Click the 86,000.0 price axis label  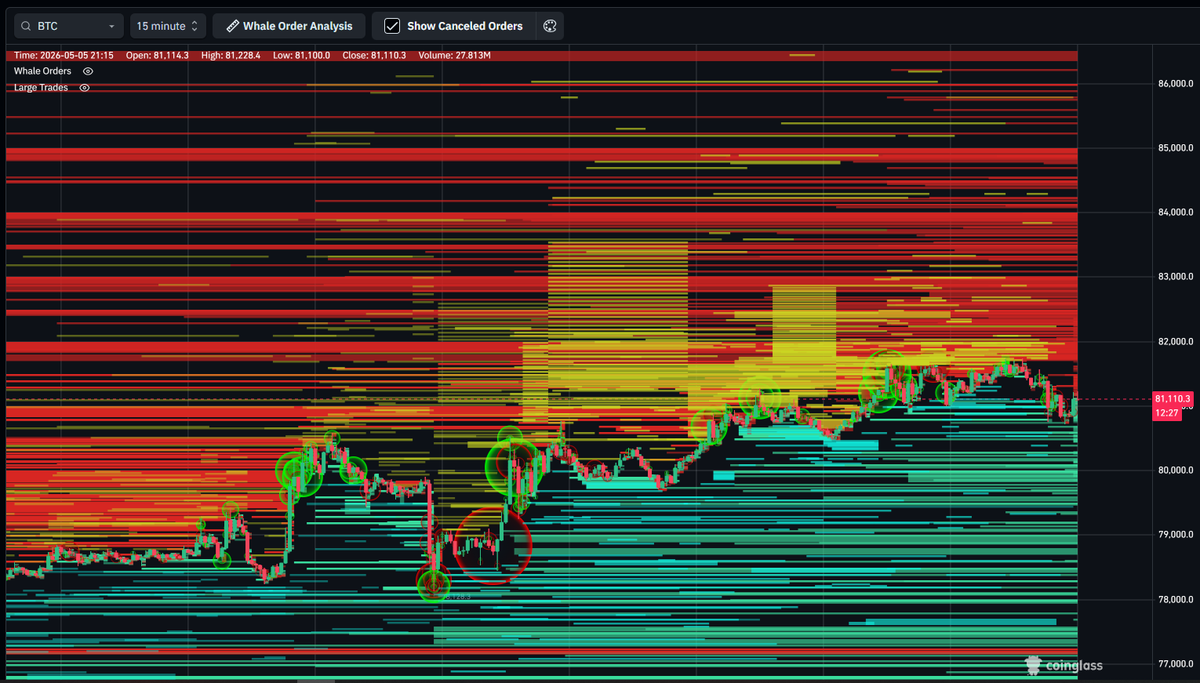1174,84
